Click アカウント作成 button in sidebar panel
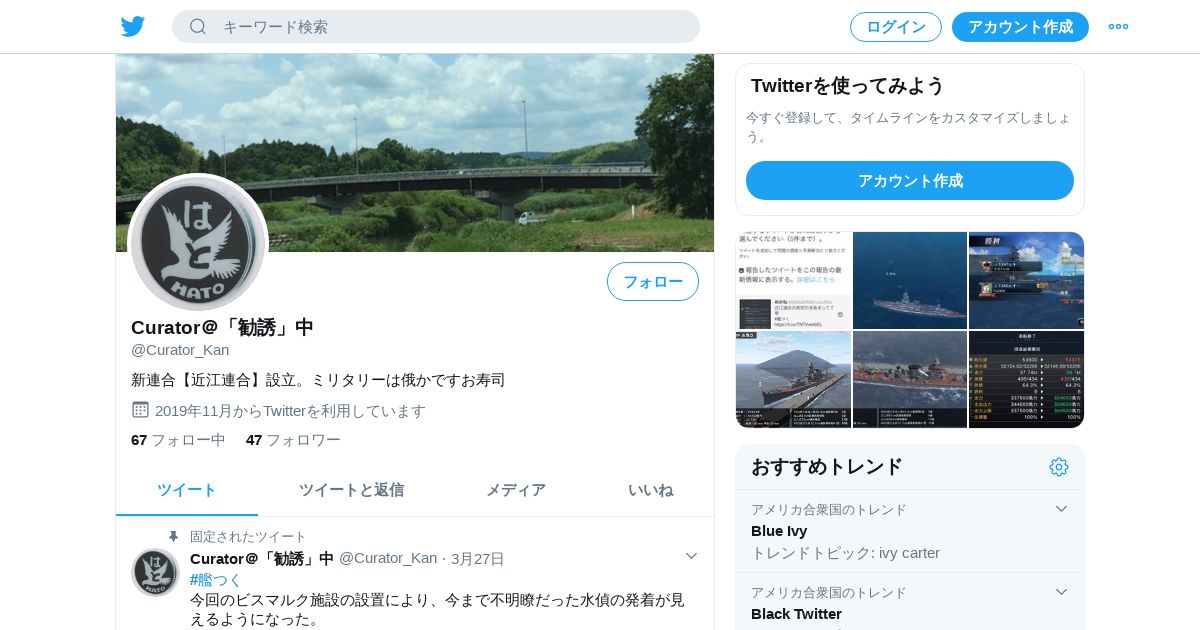The image size is (1200, 630). (910, 181)
